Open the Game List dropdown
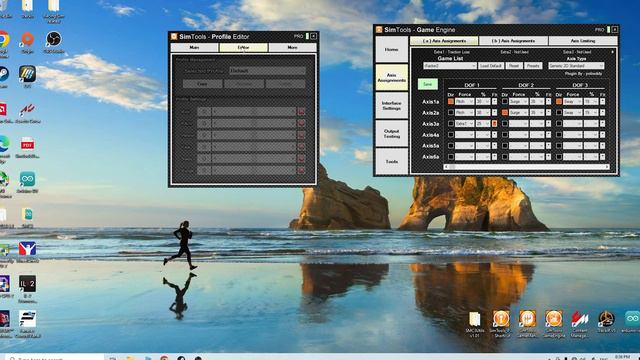This screenshot has height=360, width=640. tap(450, 66)
